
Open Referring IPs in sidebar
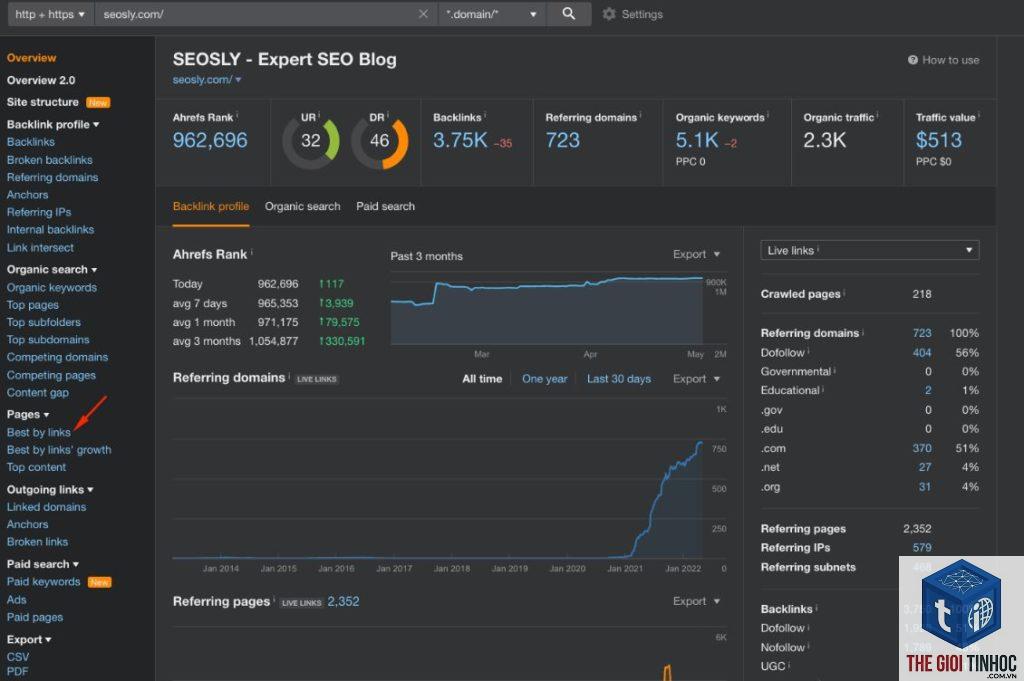point(39,212)
